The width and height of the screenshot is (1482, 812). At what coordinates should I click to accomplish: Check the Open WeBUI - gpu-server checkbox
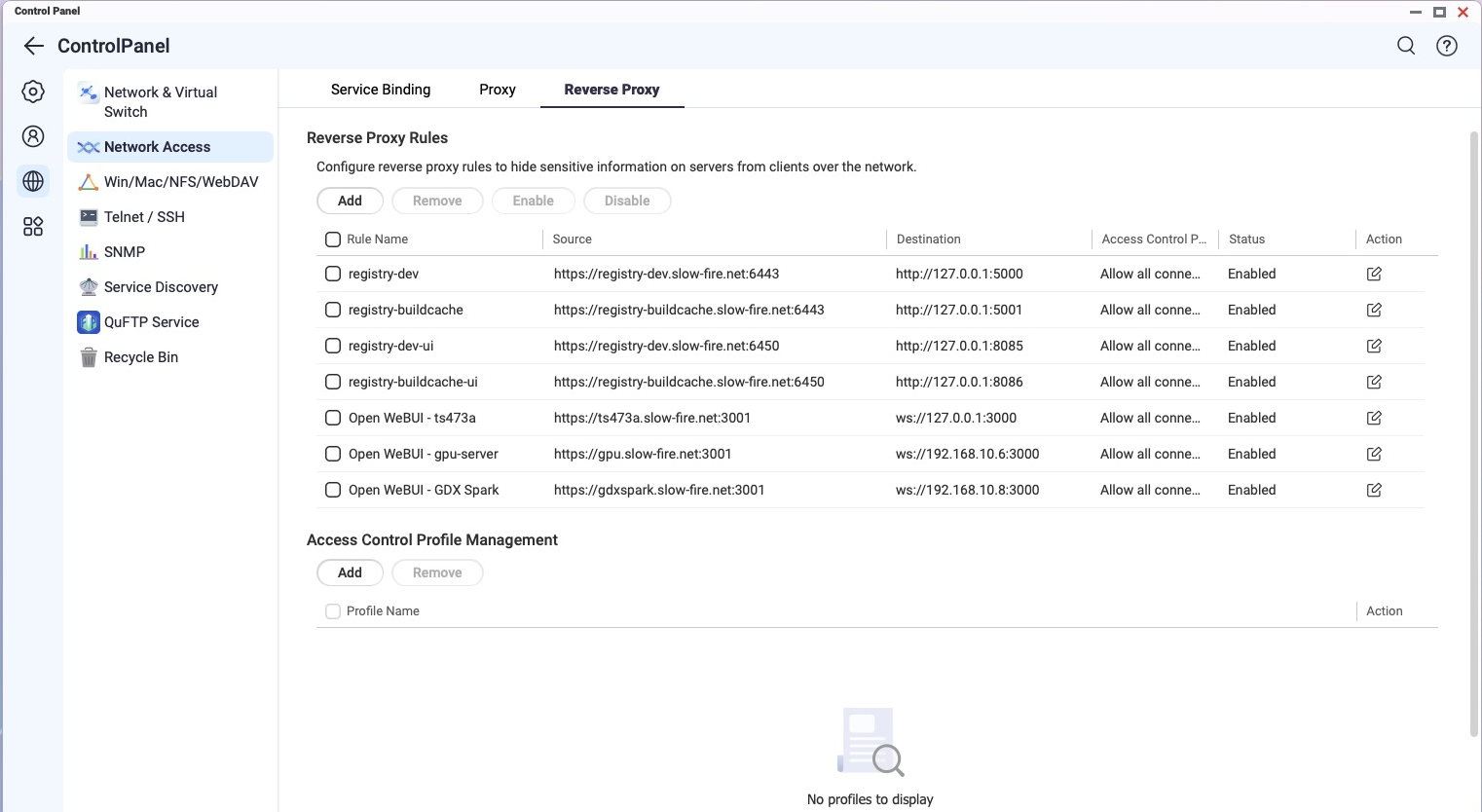[333, 454]
